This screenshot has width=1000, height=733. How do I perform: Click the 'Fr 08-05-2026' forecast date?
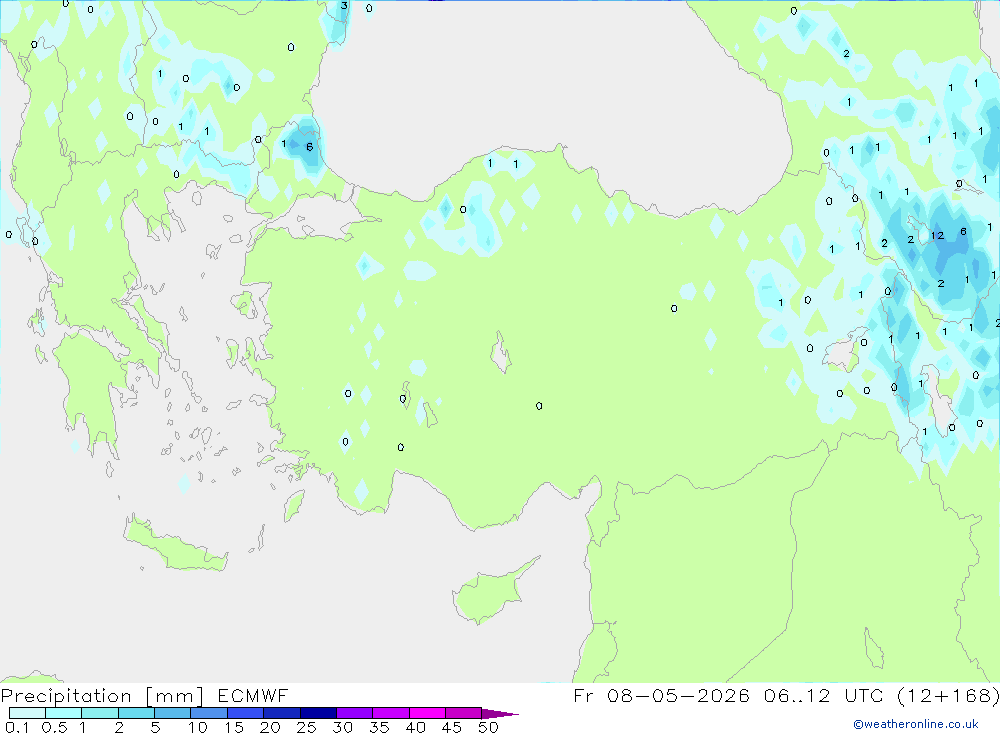662,695
